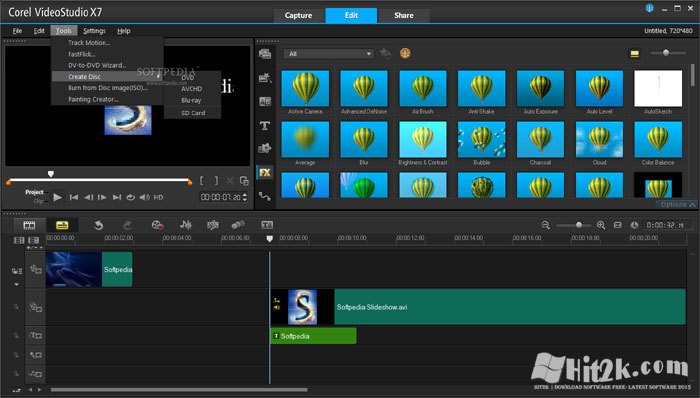Open the Transition library icon
This screenshot has height=398, width=700.
point(265,102)
